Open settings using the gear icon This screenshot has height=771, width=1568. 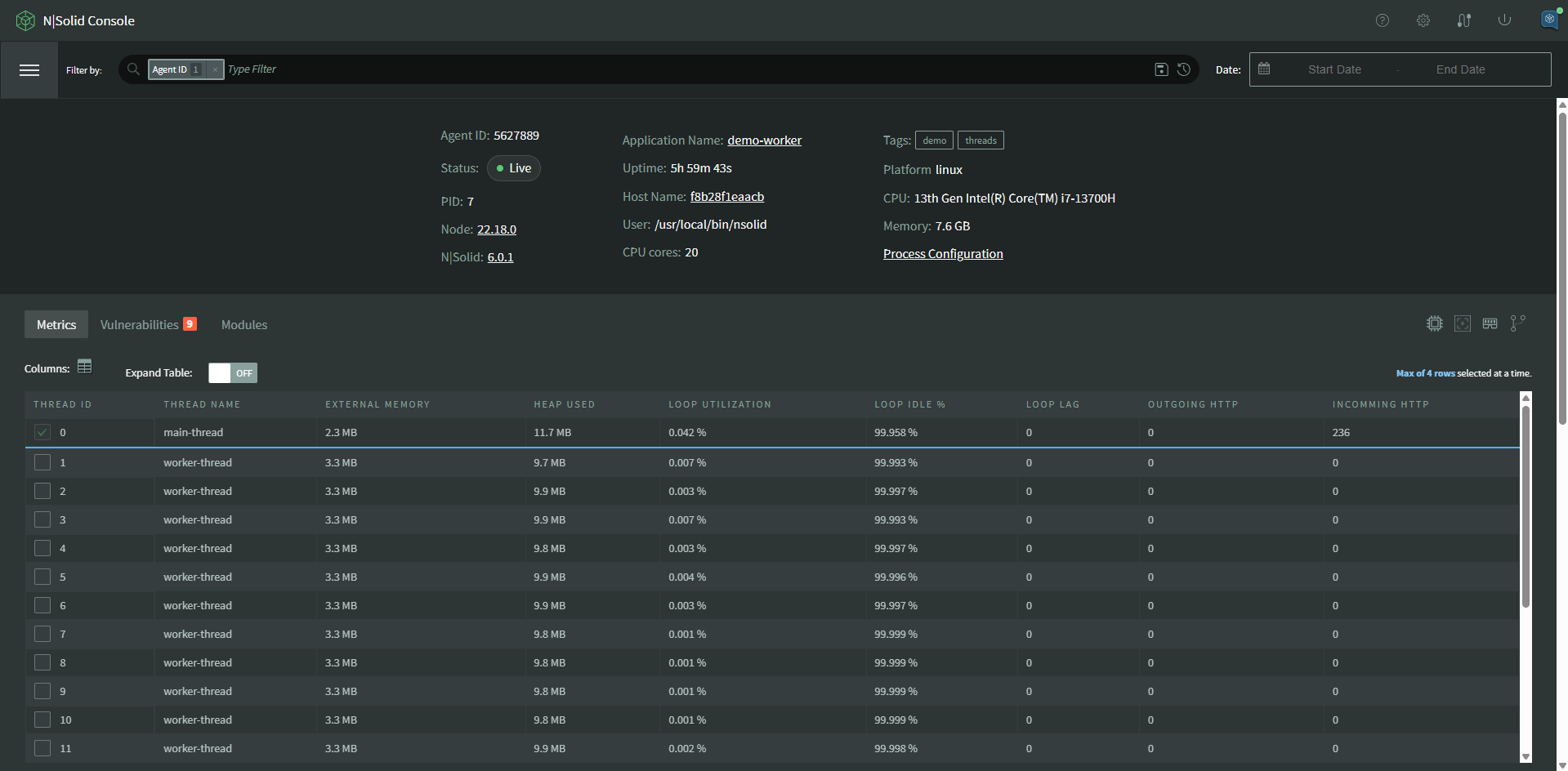coord(1423,20)
